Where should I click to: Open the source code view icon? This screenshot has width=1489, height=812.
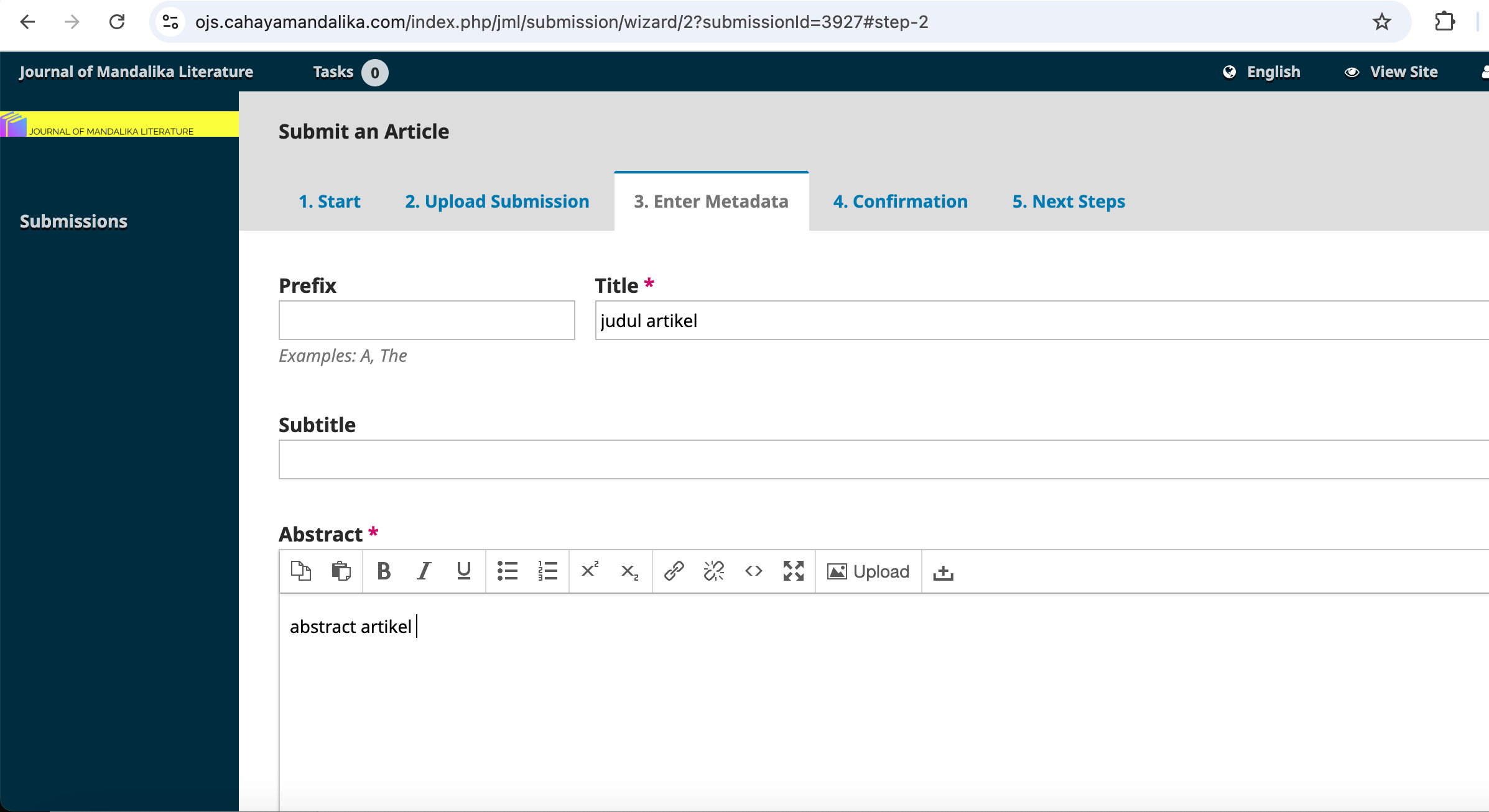pyautogui.click(x=753, y=571)
